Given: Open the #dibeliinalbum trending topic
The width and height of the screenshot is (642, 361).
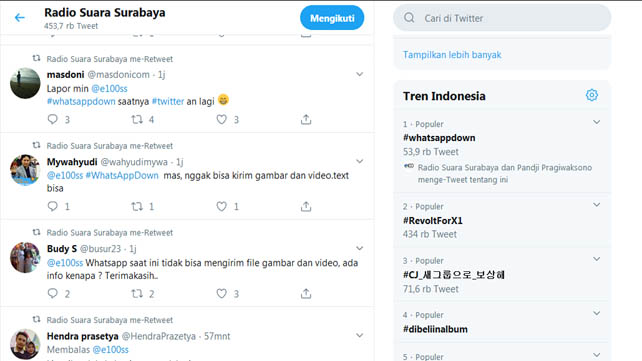Looking at the screenshot, I should (x=435, y=329).
